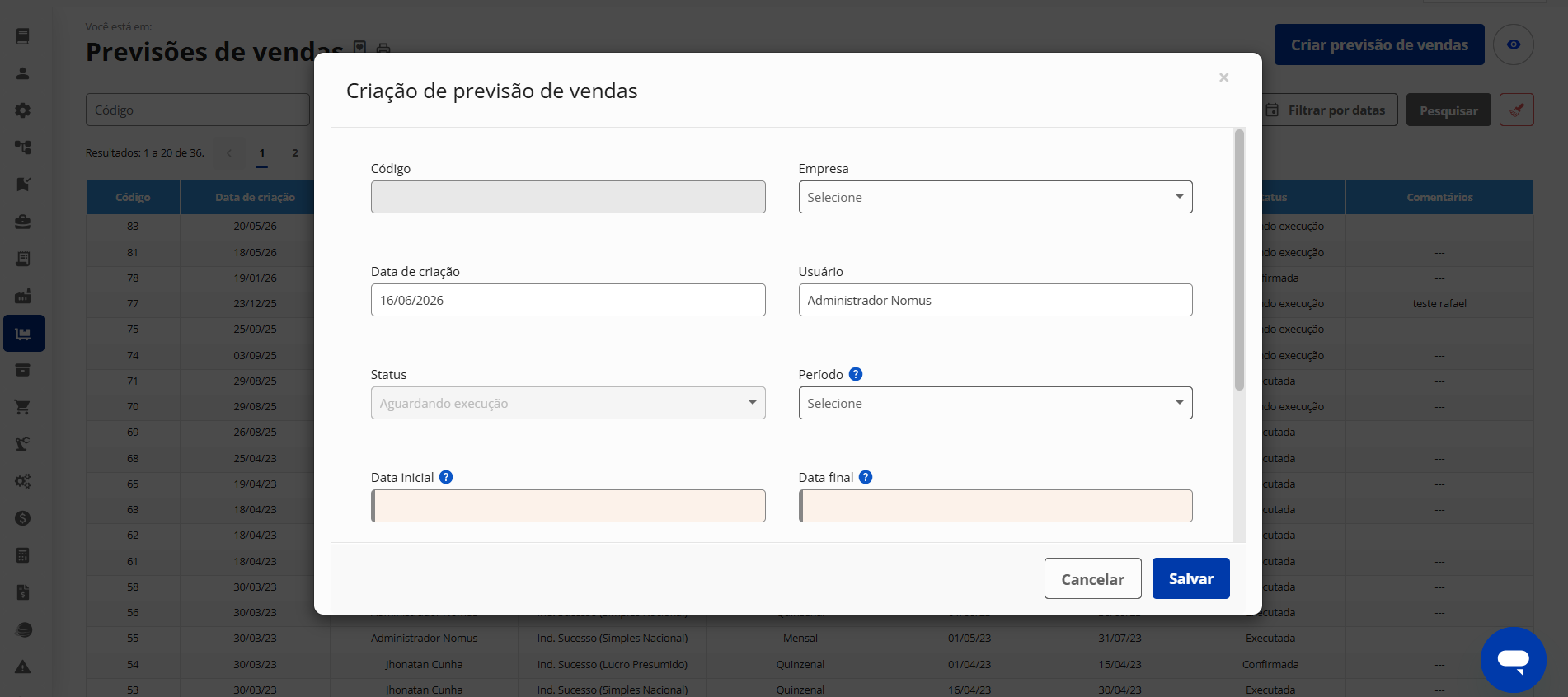This screenshot has width=1568, height=697.
Task: Open the book icon in the sidebar
Action: [23, 36]
